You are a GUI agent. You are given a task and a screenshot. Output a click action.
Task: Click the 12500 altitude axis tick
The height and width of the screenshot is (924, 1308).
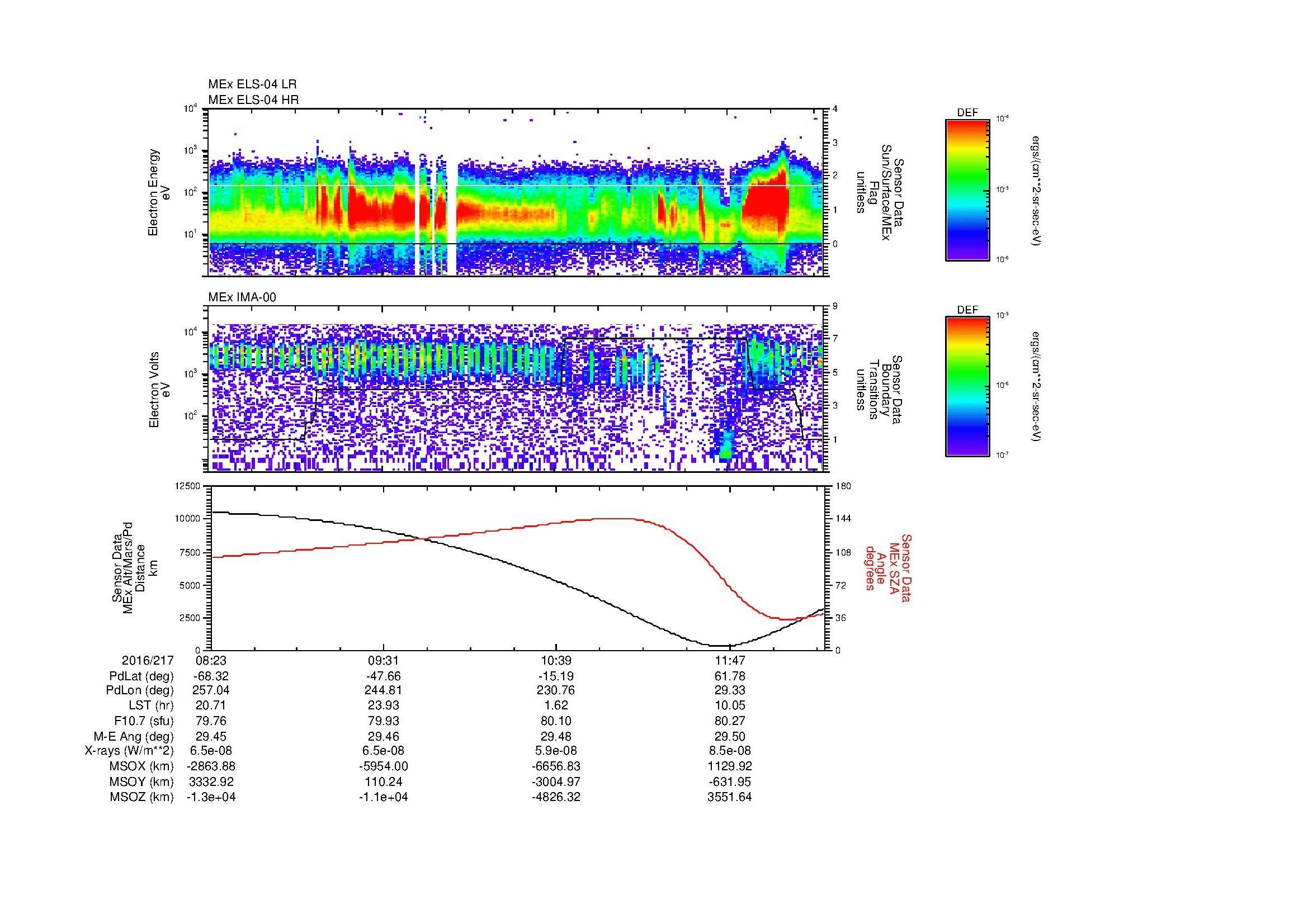[188, 486]
